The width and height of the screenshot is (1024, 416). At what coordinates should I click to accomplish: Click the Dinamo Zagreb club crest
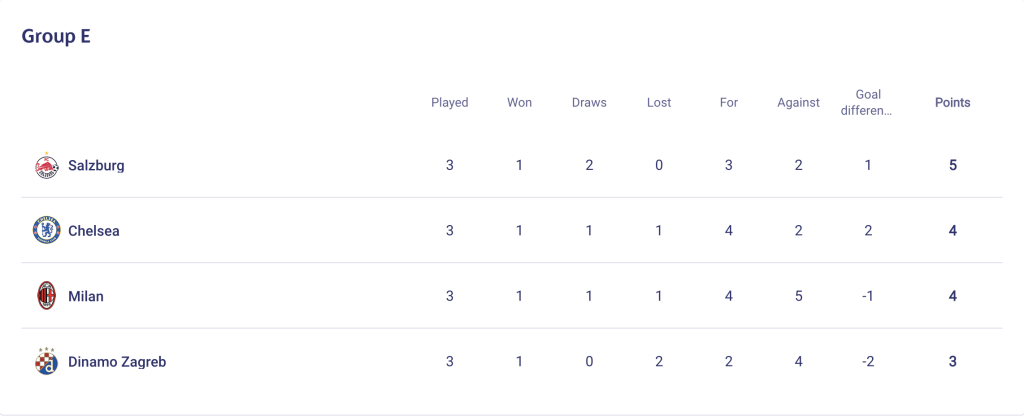(46, 361)
